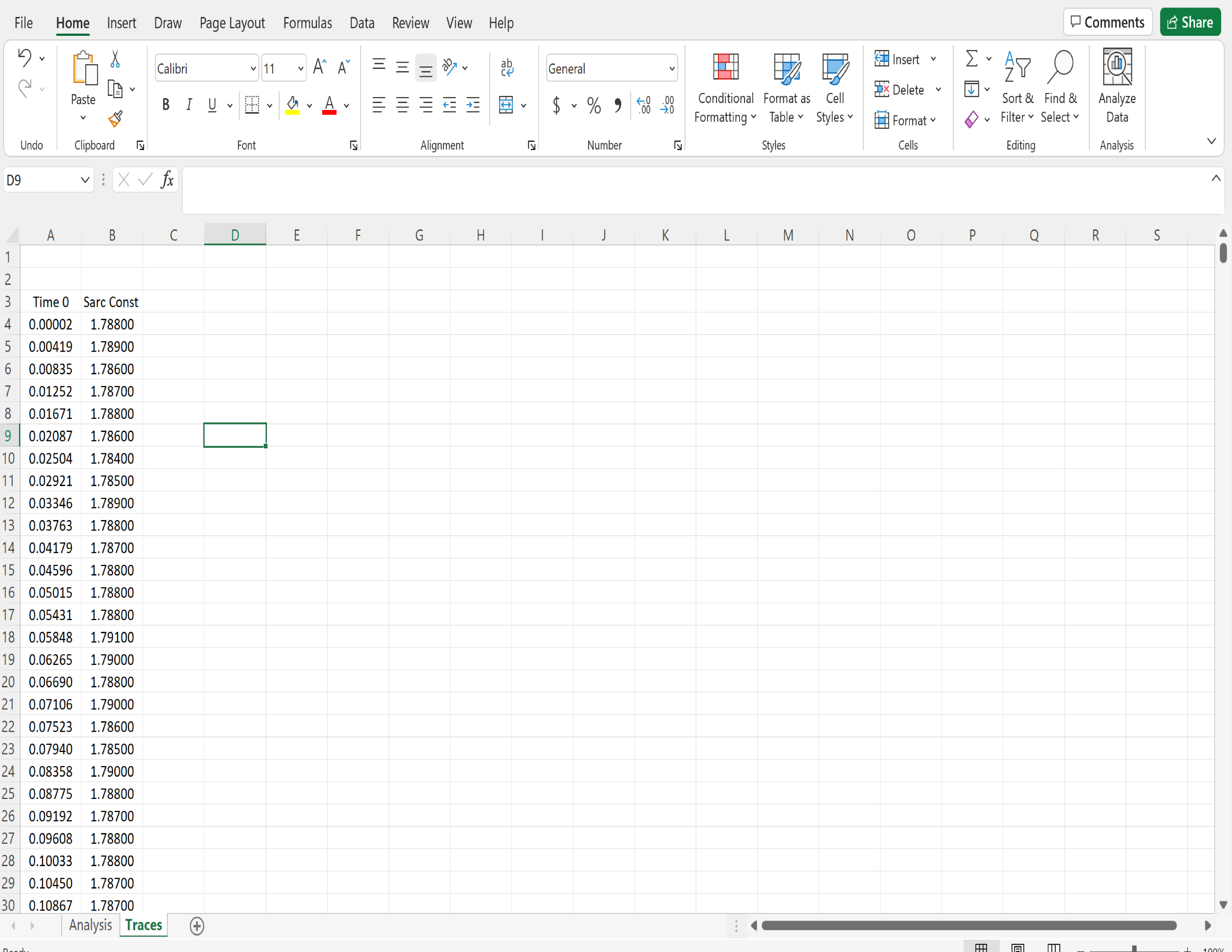The width and height of the screenshot is (1232, 952).
Task: Click the Comments button
Action: pyautogui.click(x=1107, y=22)
